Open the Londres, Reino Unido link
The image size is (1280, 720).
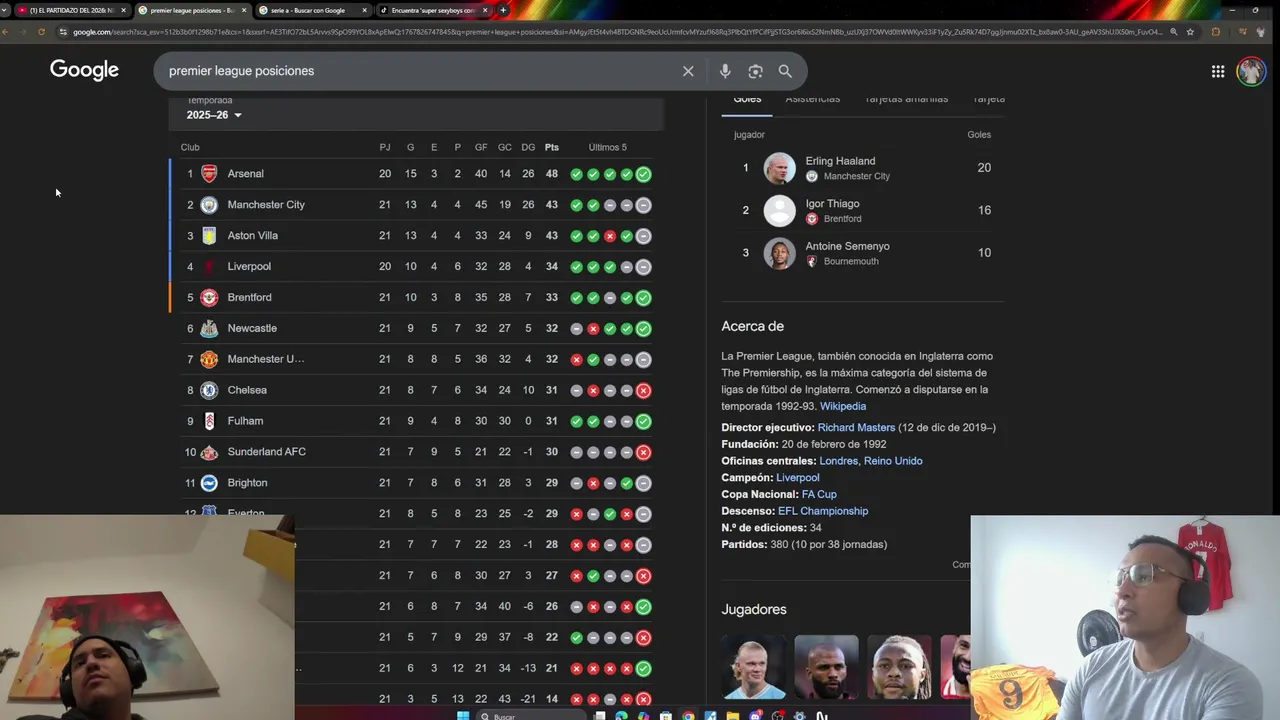click(x=871, y=461)
